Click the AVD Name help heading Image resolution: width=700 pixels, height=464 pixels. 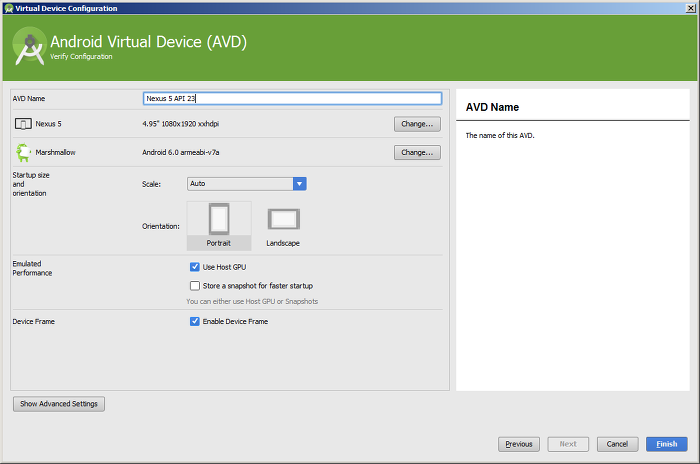coord(492,107)
